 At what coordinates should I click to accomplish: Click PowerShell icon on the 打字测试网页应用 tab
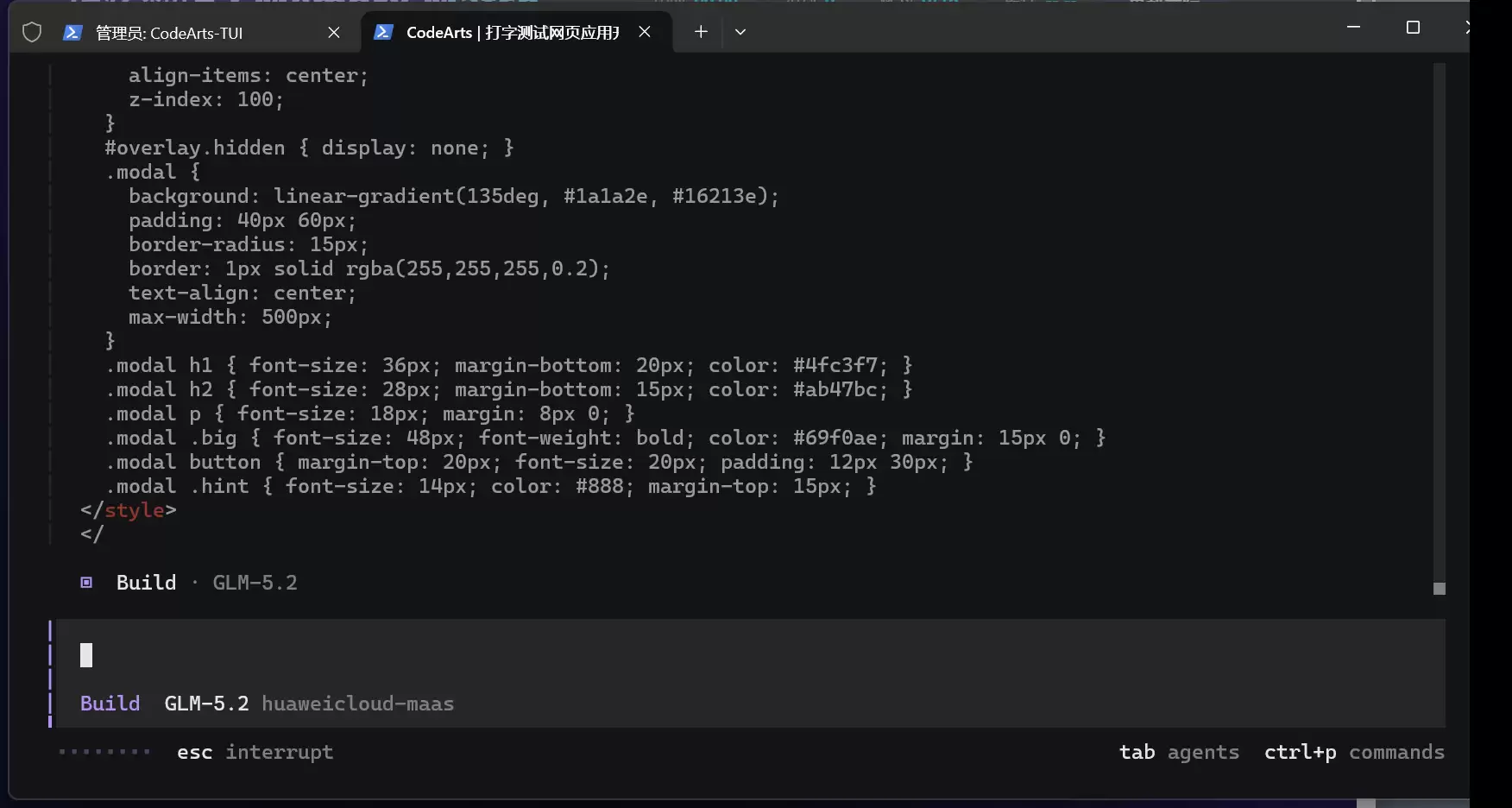point(383,32)
